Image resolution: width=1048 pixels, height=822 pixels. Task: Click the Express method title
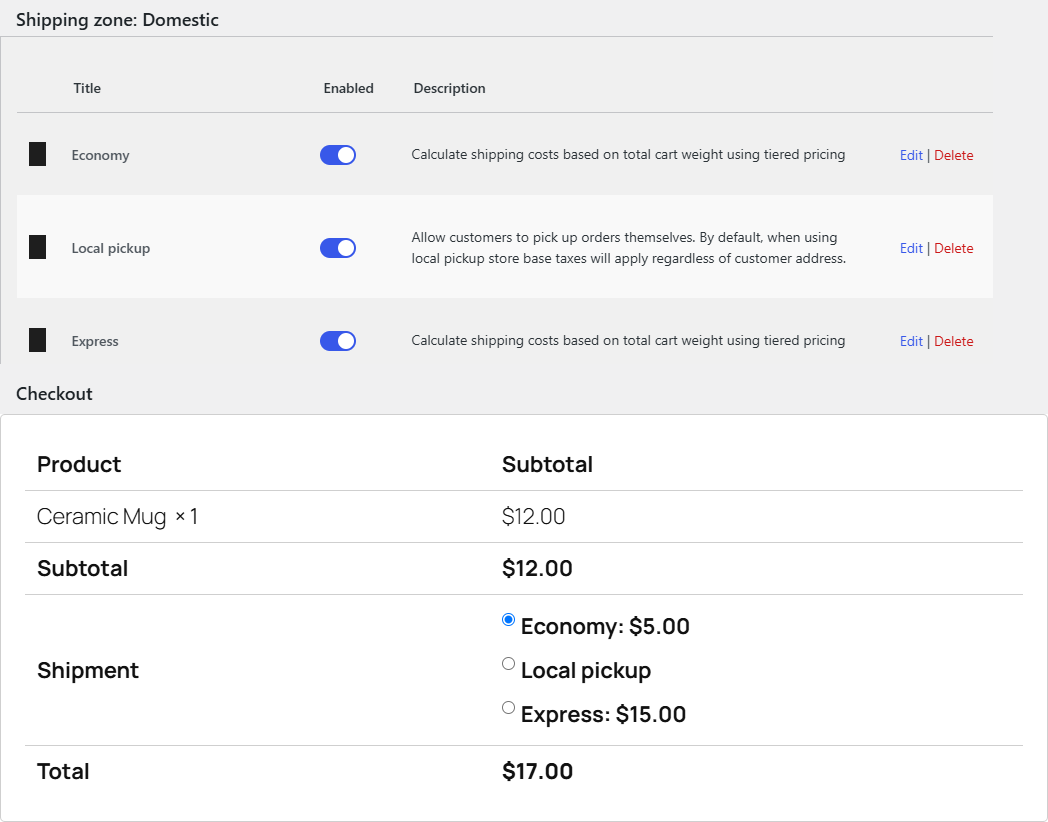click(x=95, y=341)
